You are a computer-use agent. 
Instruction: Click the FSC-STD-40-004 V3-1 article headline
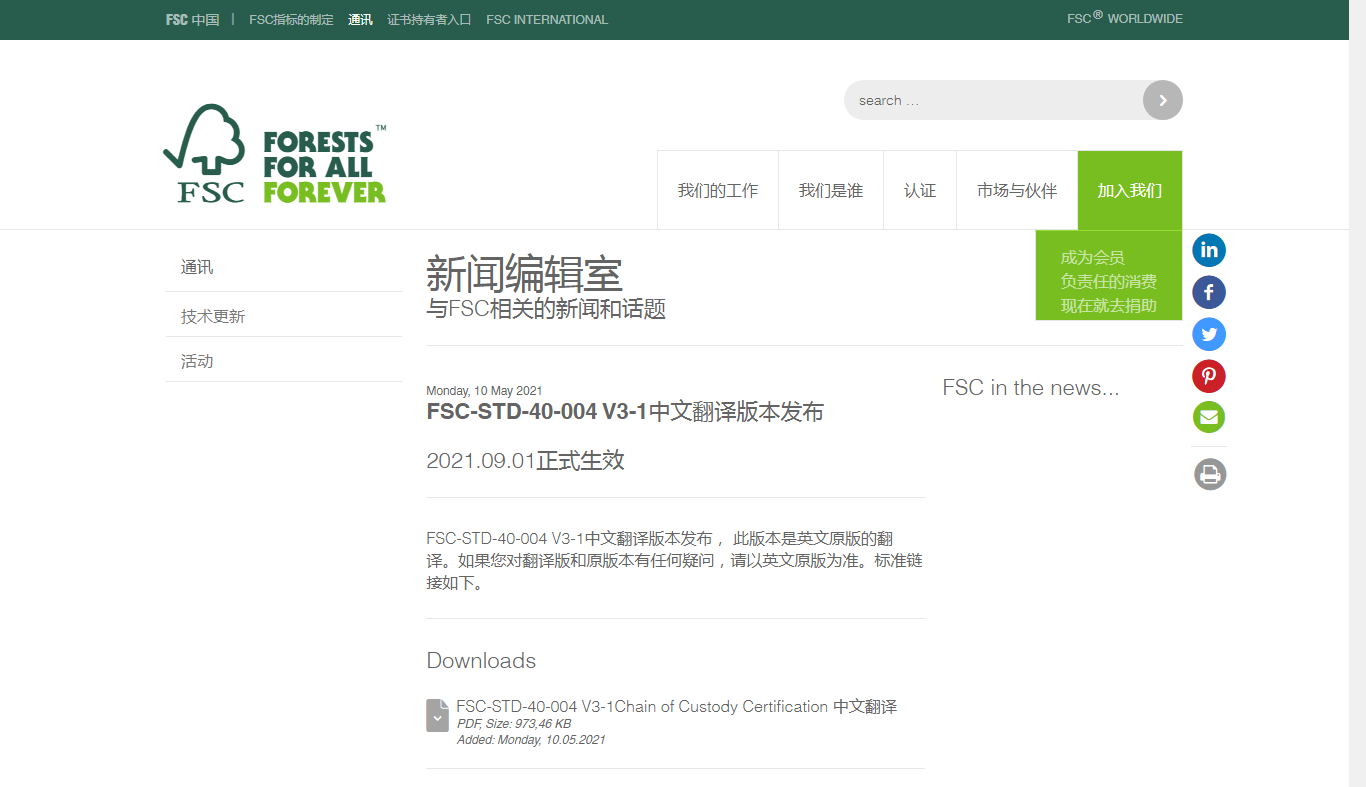pyautogui.click(x=625, y=412)
